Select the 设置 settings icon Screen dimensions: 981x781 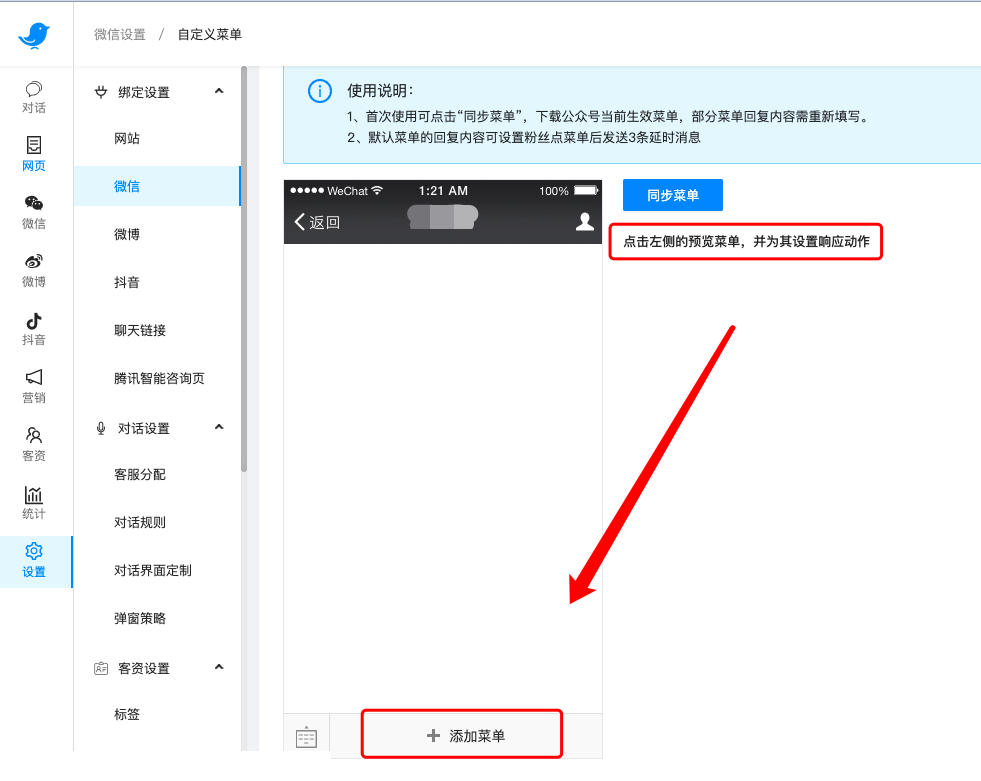pyautogui.click(x=34, y=560)
